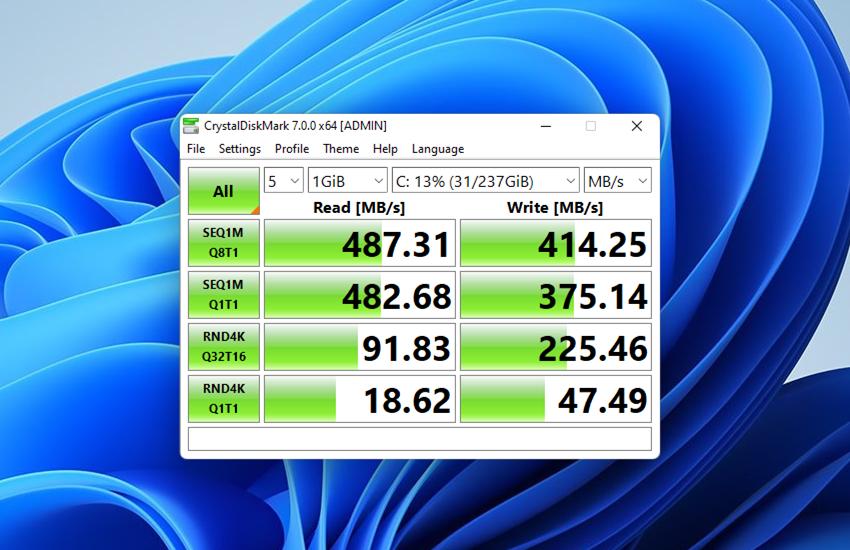This screenshot has width=850, height=550.
Task: Run the SEQ1M Q8T1 test
Action: point(223,243)
